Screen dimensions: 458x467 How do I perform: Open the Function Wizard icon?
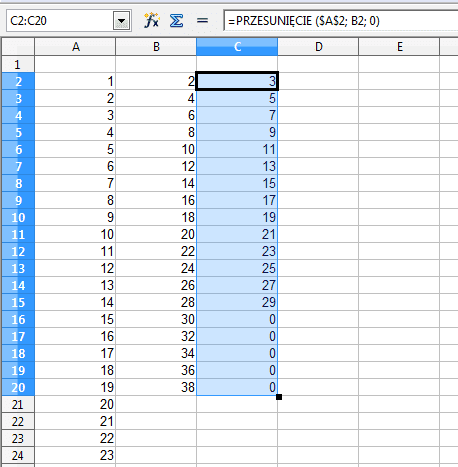(x=152, y=21)
